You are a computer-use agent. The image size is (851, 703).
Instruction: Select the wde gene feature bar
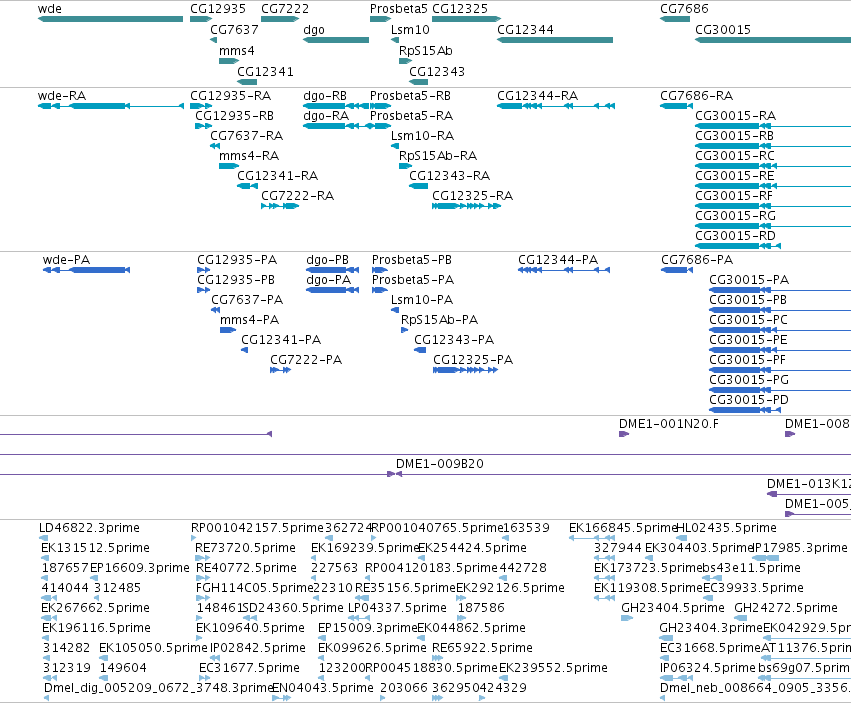coord(110,19)
